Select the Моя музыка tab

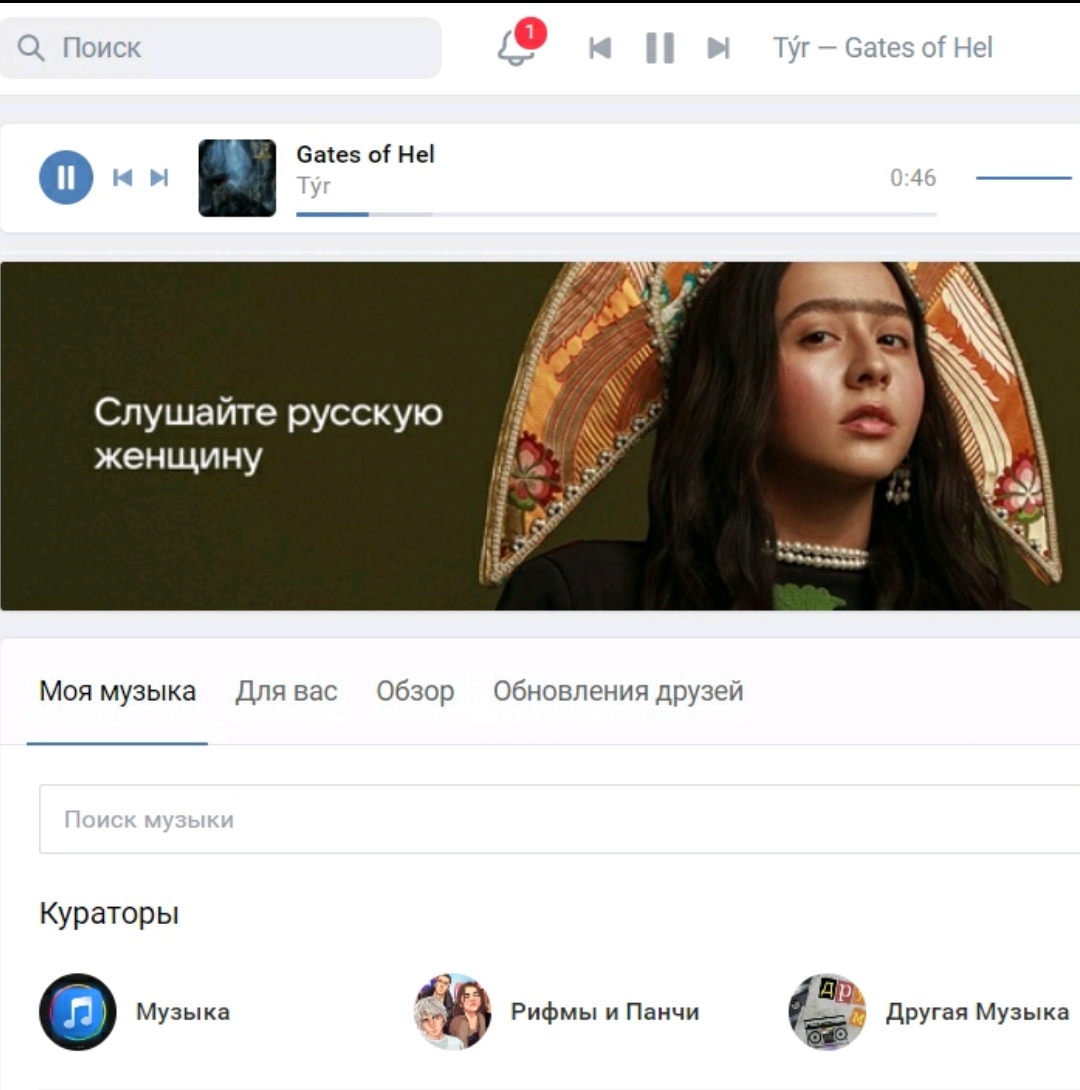point(117,691)
